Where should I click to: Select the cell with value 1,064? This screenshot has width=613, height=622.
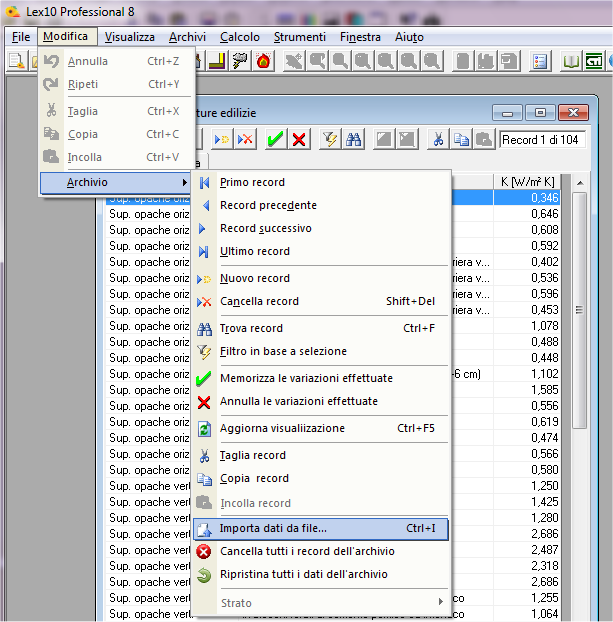pyautogui.click(x=527, y=614)
